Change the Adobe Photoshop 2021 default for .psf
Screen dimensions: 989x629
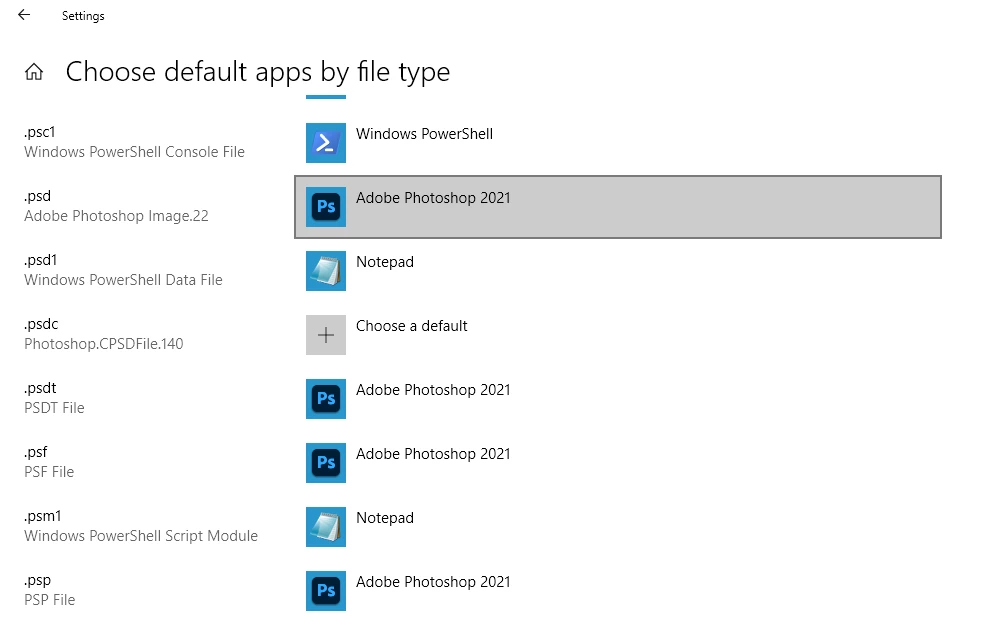pos(617,462)
